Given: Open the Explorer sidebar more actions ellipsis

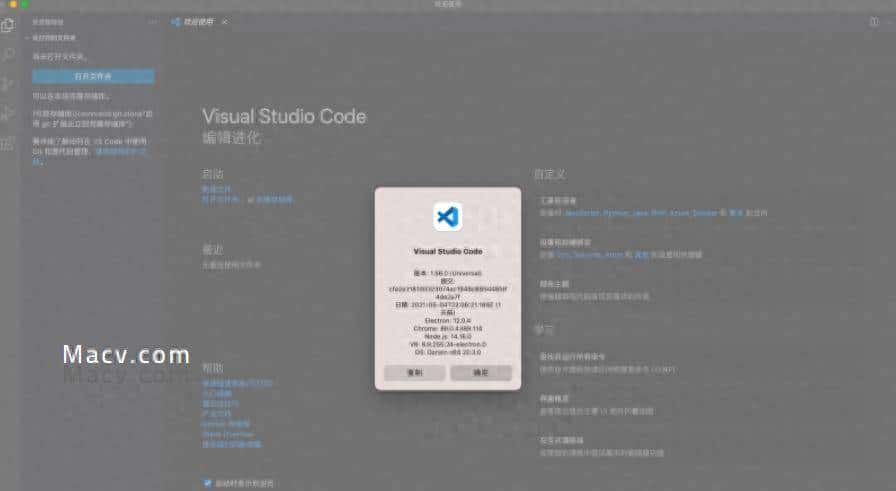Looking at the screenshot, I should tap(153, 22).
